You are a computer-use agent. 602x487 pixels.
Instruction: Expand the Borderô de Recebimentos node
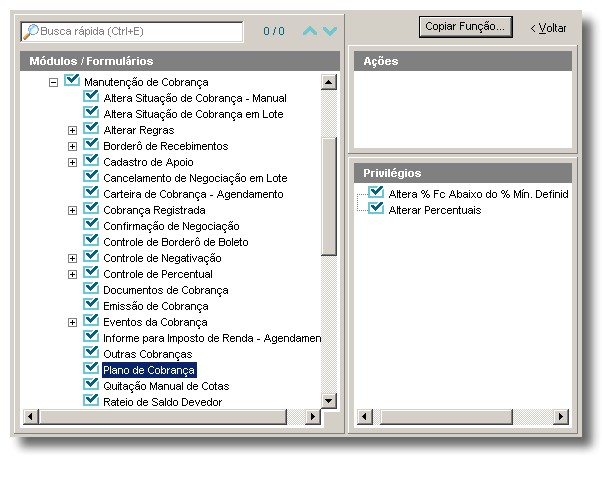tap(72, 146)
